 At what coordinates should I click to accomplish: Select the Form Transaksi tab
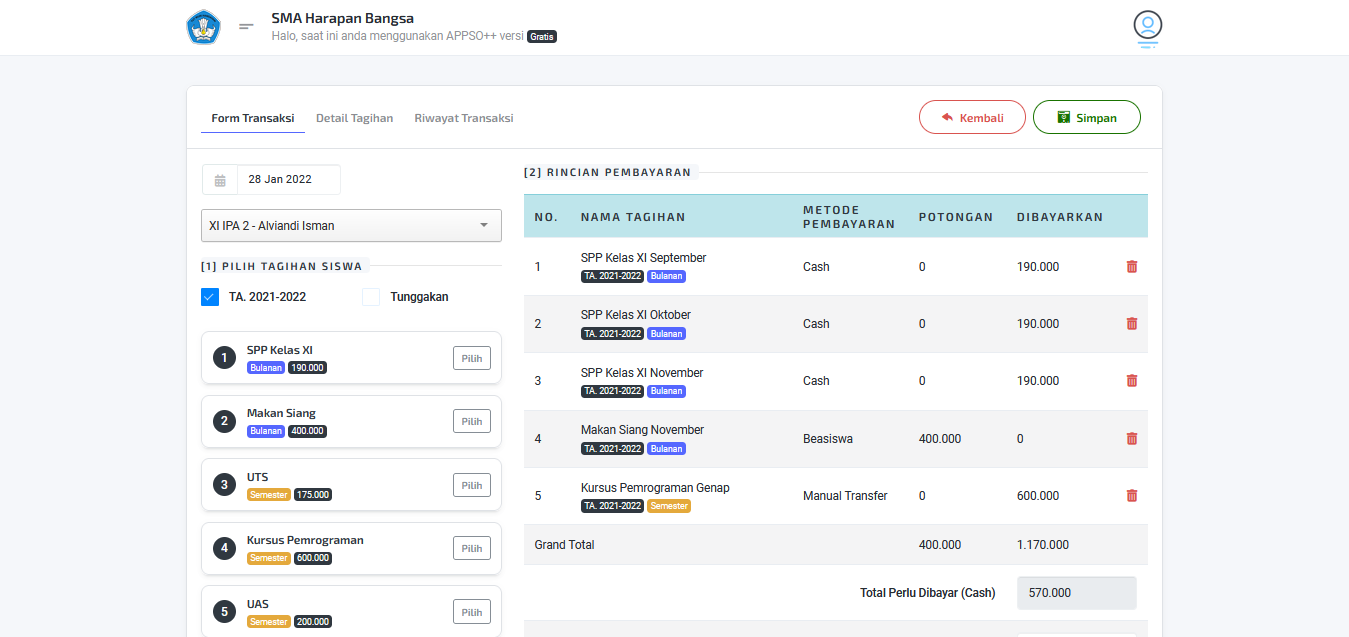(252, 118)
